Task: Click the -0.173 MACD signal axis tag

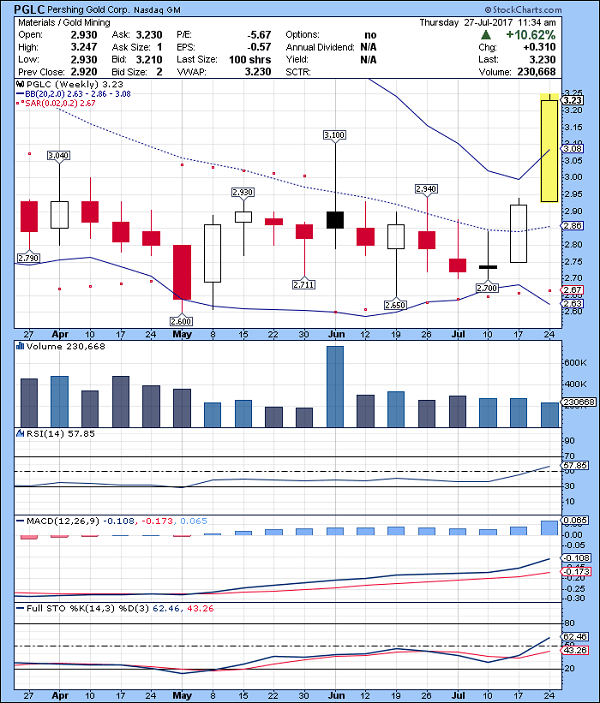Action: (x=576, y=572)
